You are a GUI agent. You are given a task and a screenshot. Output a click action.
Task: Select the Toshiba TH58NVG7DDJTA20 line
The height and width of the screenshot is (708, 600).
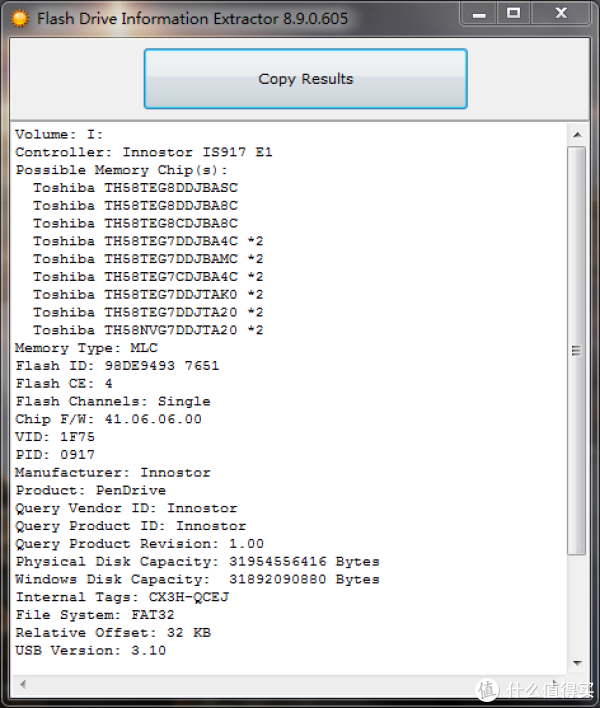148,330
